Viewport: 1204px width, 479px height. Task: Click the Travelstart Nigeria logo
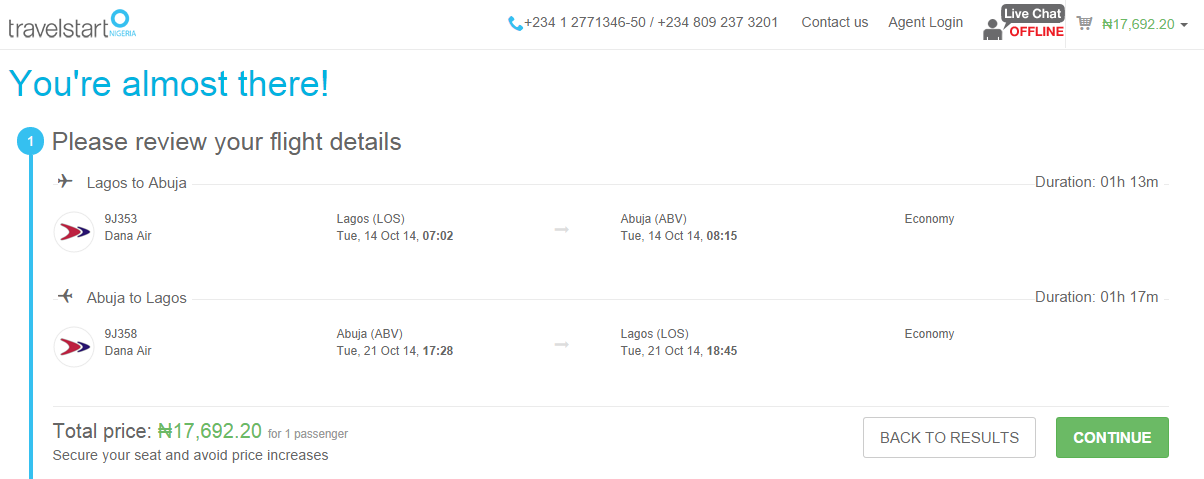pyautogui.click(x=72, y=23)
